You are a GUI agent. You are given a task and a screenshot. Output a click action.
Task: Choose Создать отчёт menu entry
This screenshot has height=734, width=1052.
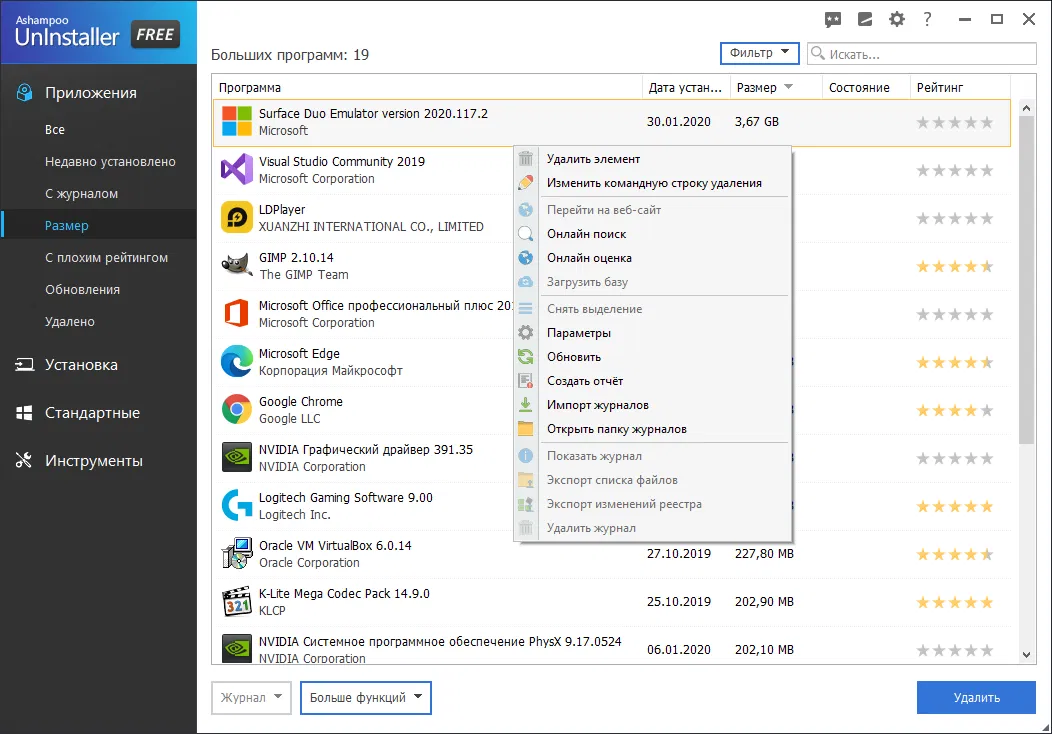click(585, 381)
